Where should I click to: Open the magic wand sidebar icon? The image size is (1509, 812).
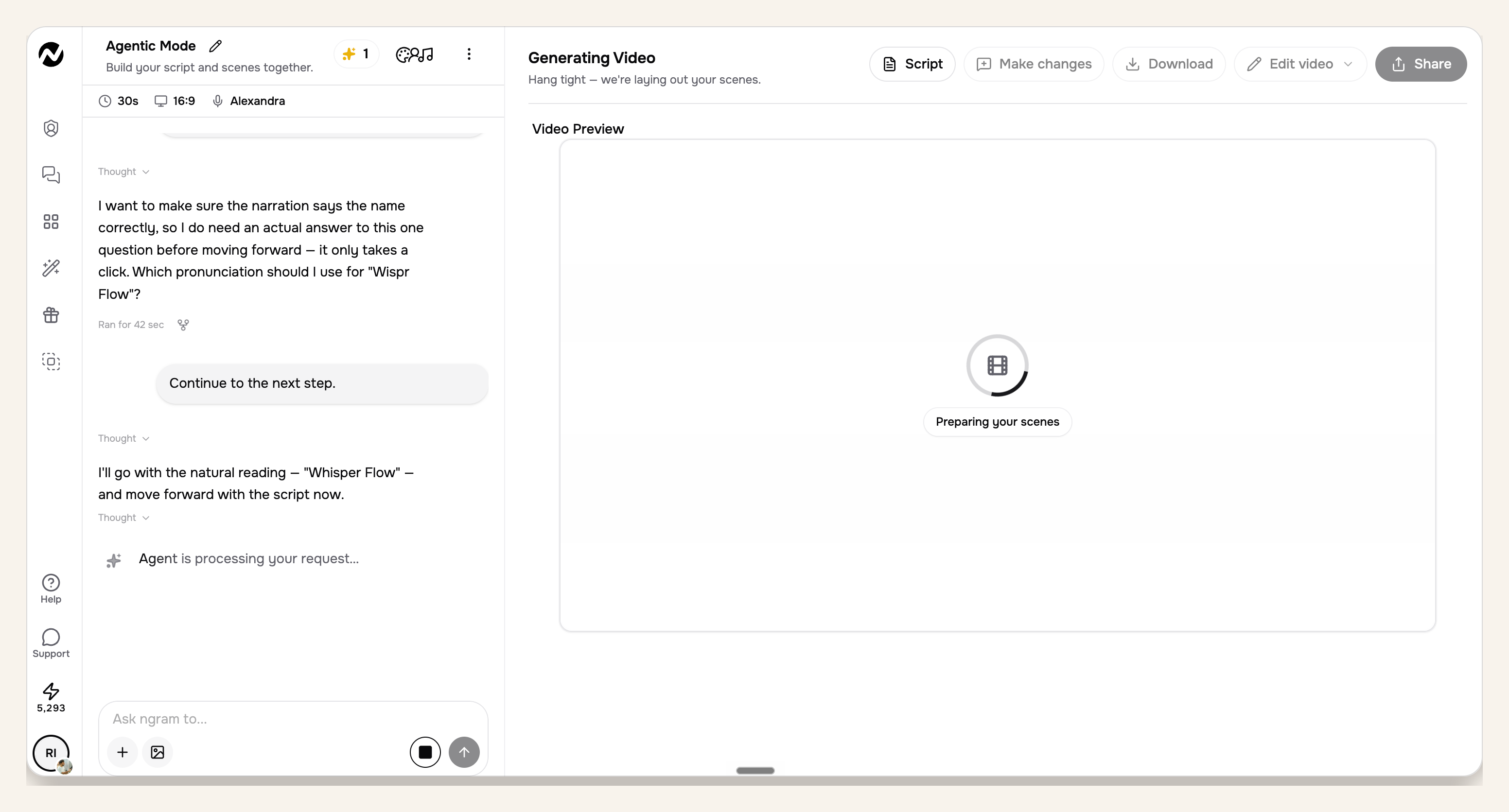click(51, 268)
